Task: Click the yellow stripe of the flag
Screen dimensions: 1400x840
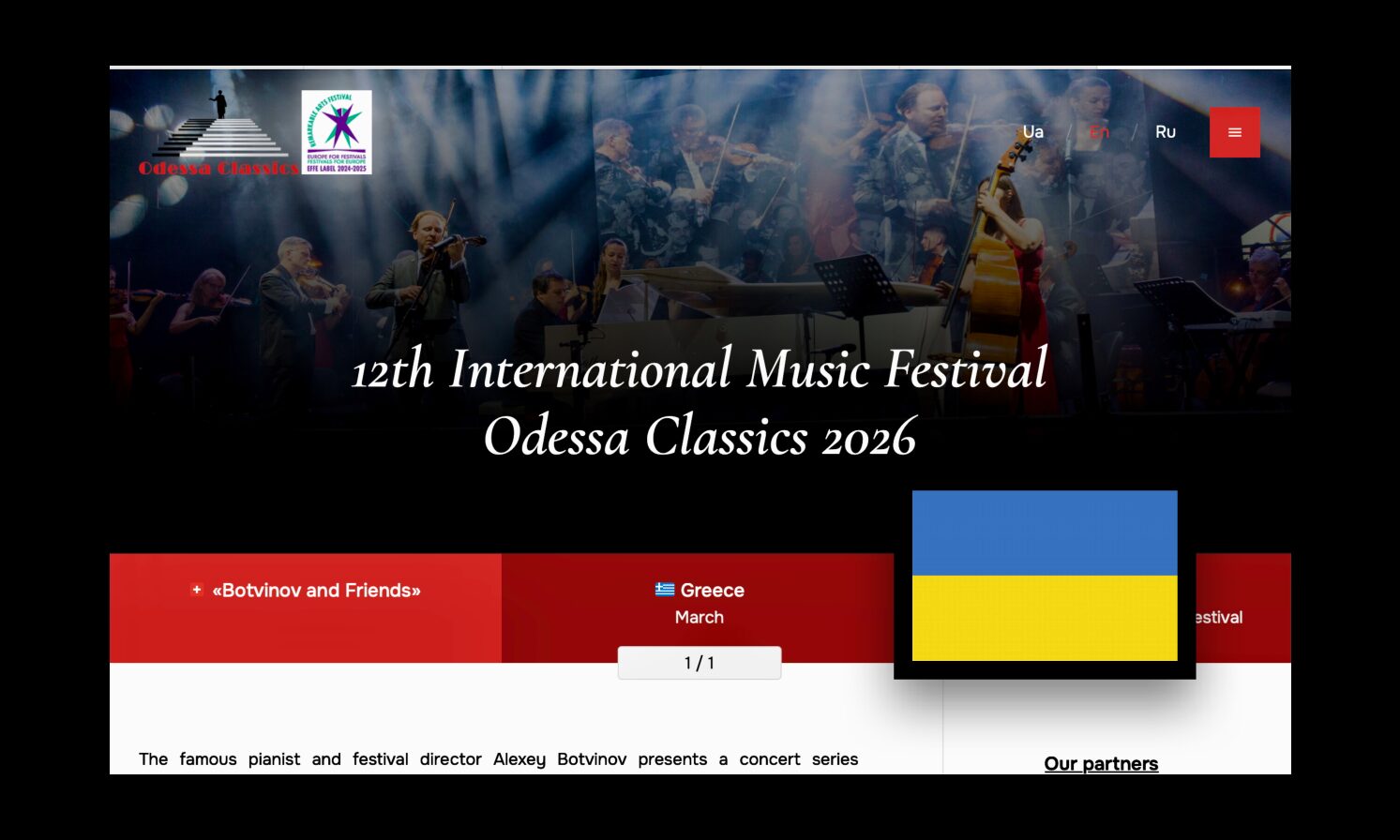Action: coord(1044,619)
